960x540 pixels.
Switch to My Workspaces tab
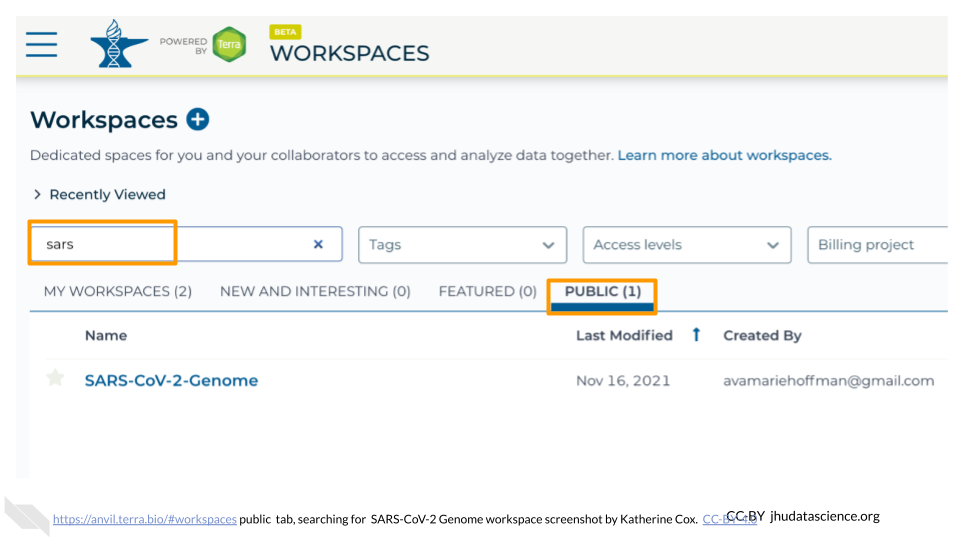(x=118, y=291)
